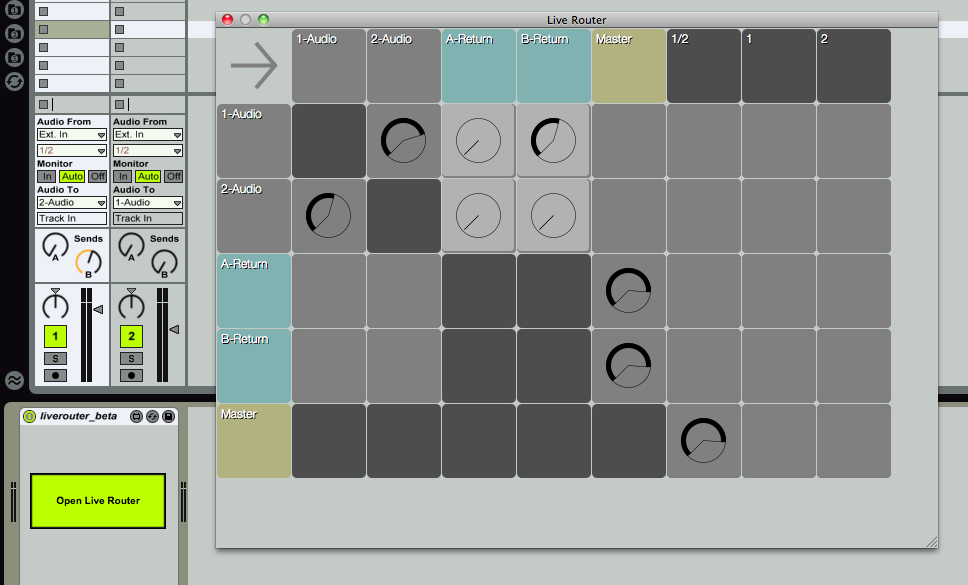Click the save preset disk icon
The image size is (968, 585).
click(168, 416)
